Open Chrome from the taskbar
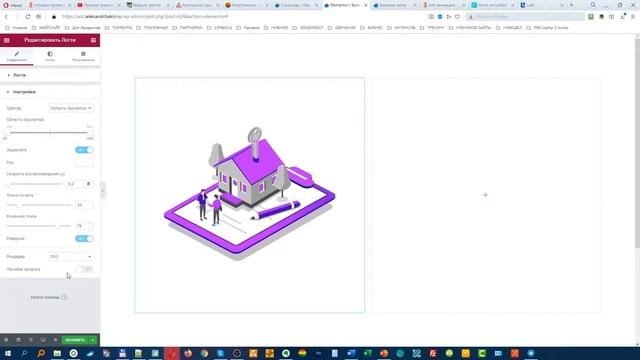Image resolution: width=640 pixels, height=360 pixels. point(204,353)
